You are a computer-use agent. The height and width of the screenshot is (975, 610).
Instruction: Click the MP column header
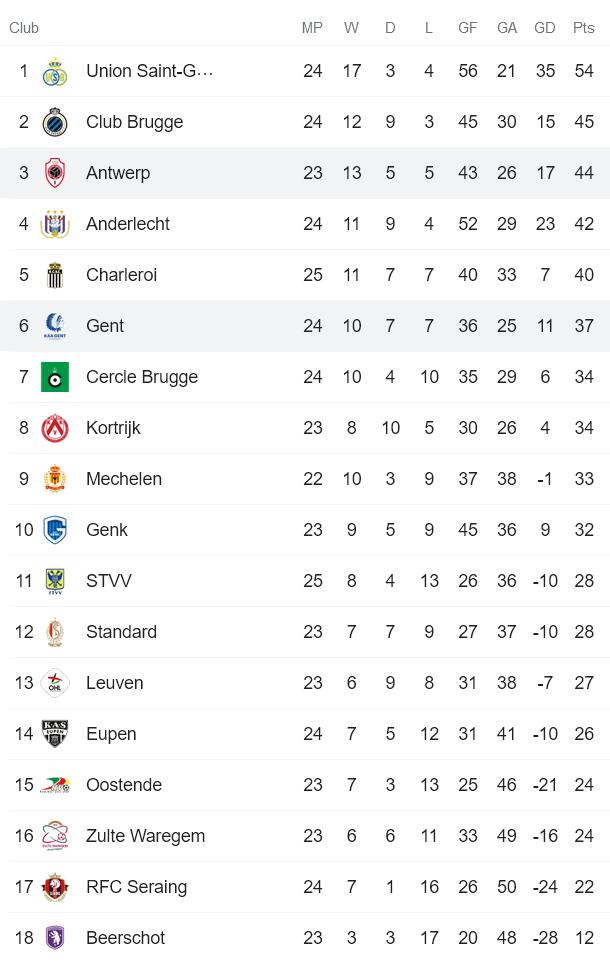click(312, 28)
